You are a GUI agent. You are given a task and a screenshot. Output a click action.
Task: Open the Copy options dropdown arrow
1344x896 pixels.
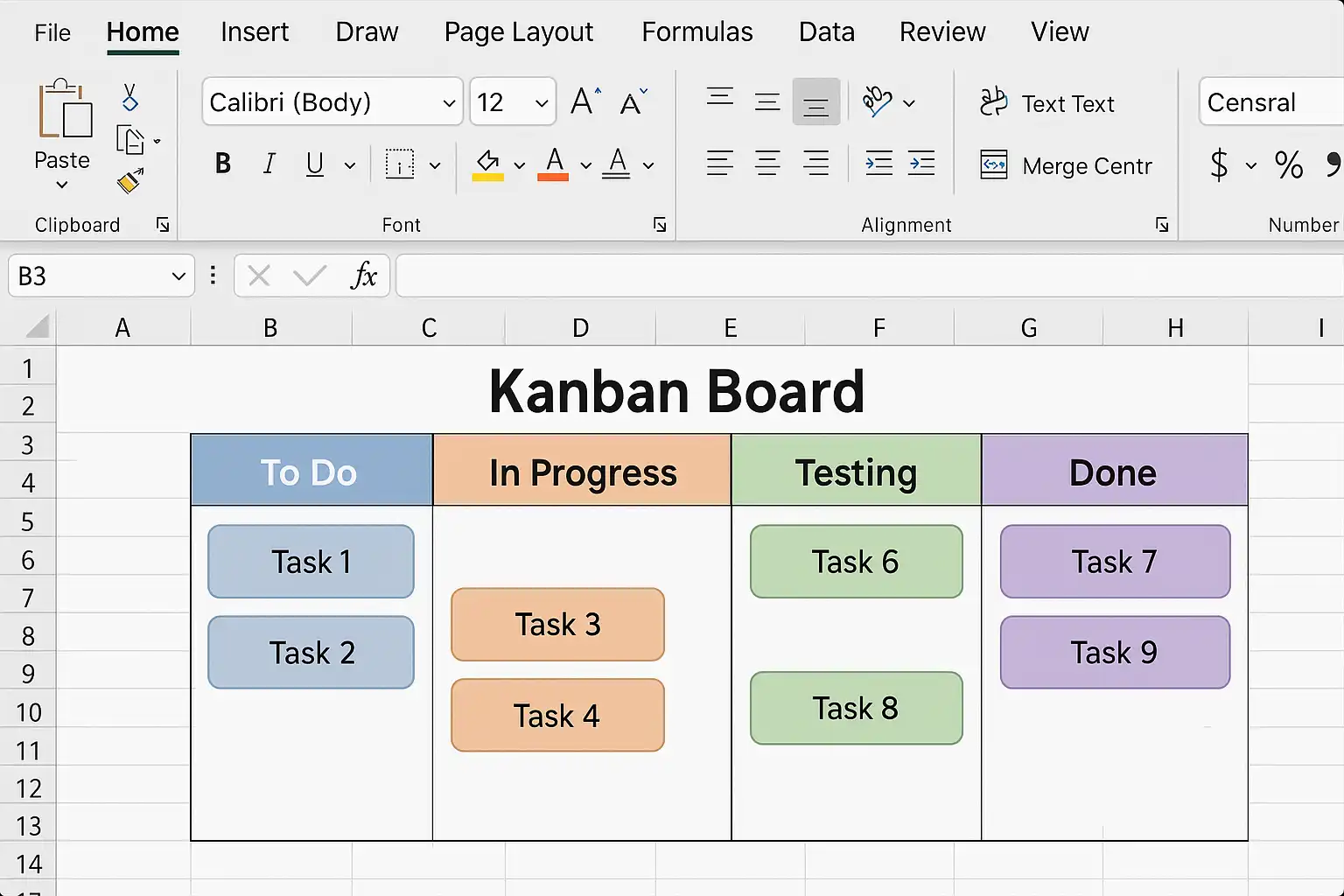157,141
